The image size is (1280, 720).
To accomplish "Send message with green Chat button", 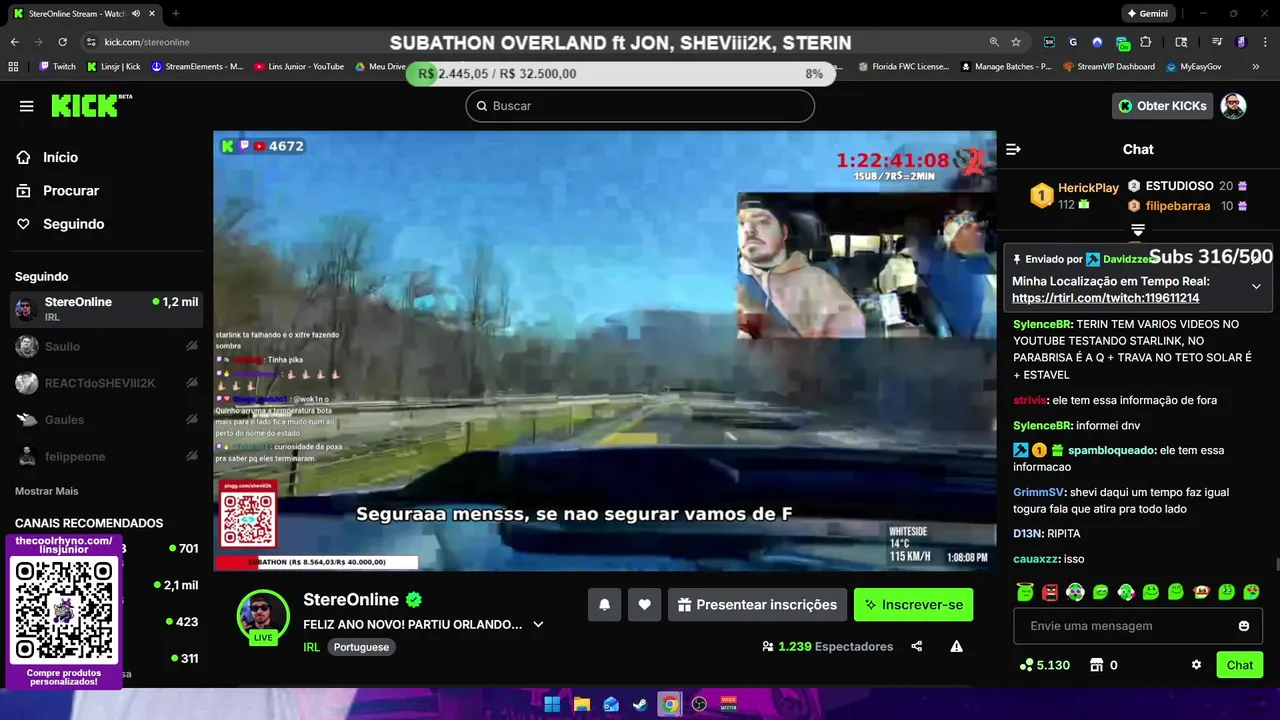I will pos(1239,665).
